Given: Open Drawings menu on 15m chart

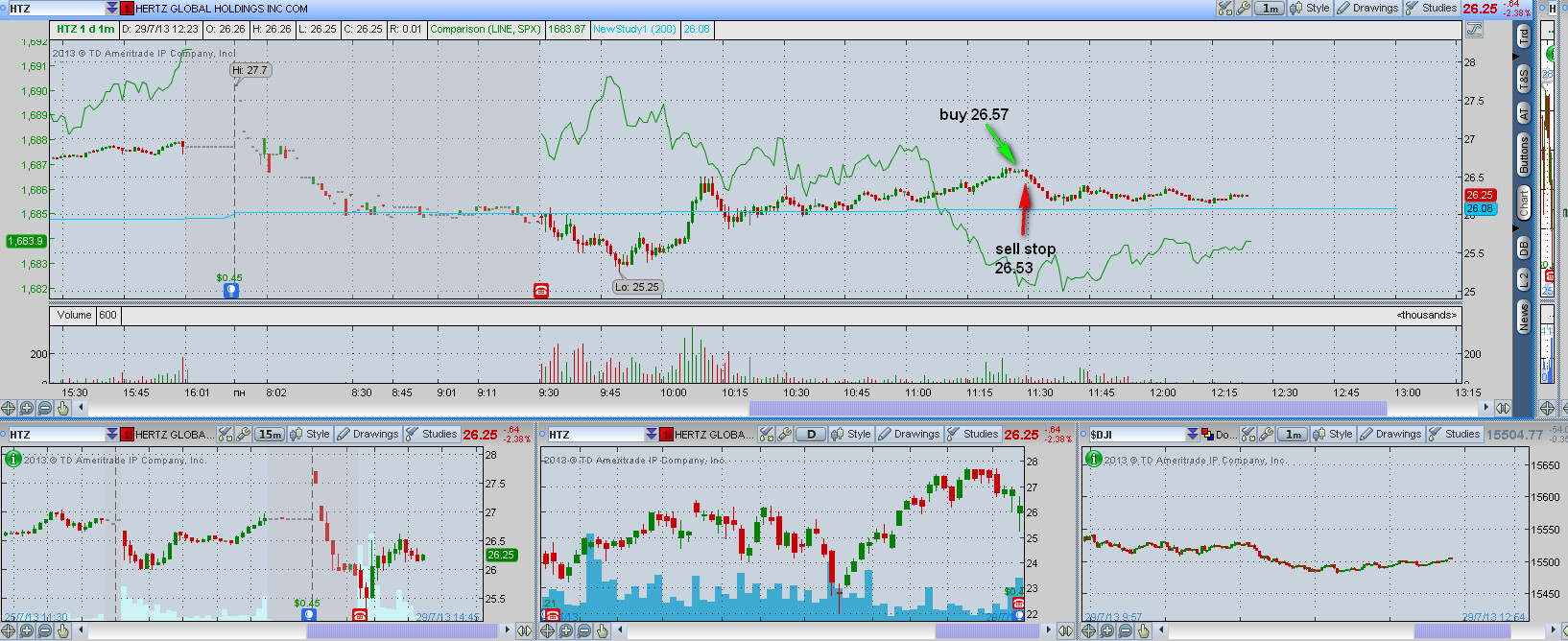Looking at the screenshot, I should pyautogui.click(x=368, y=435).
